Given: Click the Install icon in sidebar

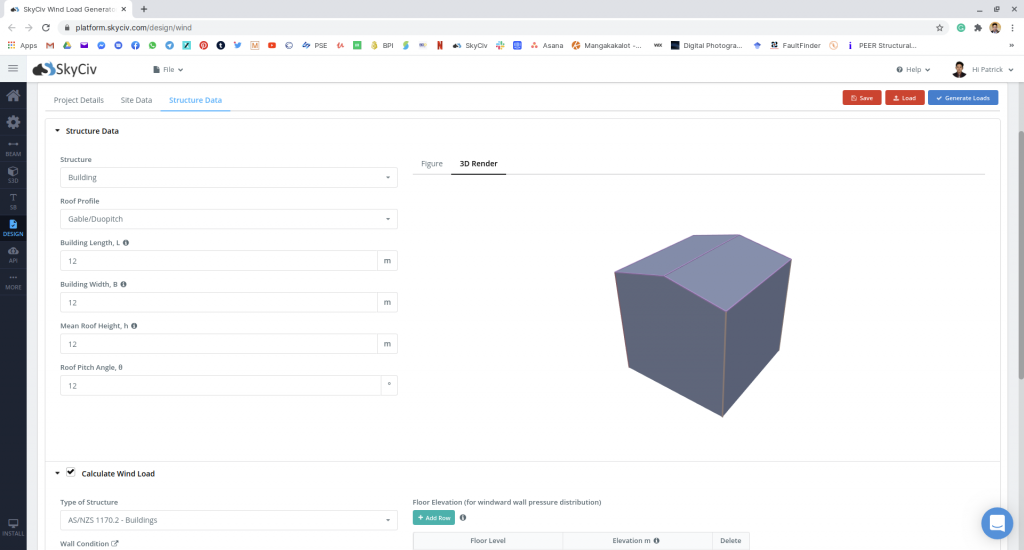Looking at the screenshot, I should click(13, 527).
